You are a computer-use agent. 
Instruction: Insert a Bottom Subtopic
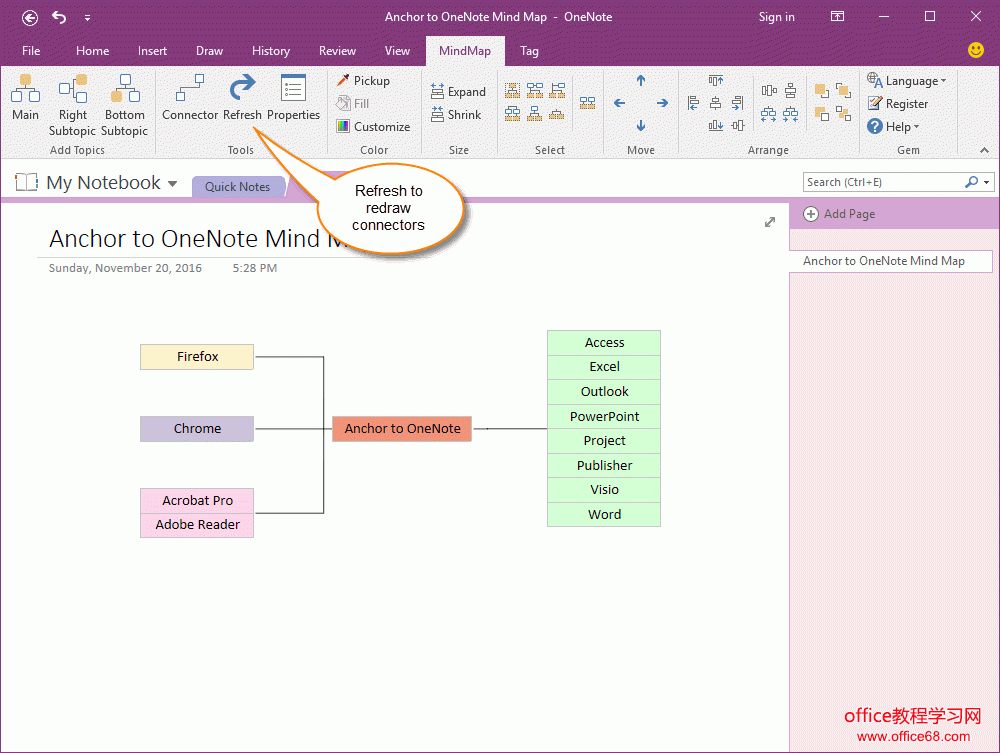(125, 105)
